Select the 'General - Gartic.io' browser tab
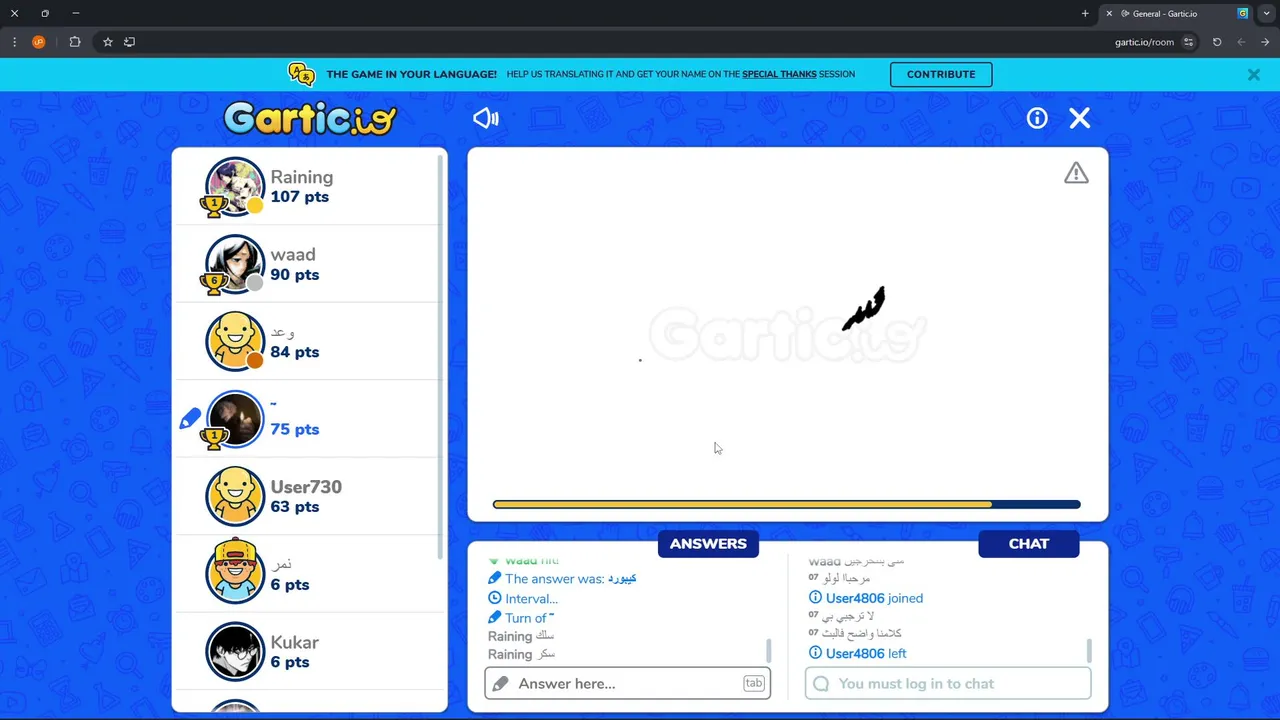The image size is (1280, 720). coord(1175,14)
